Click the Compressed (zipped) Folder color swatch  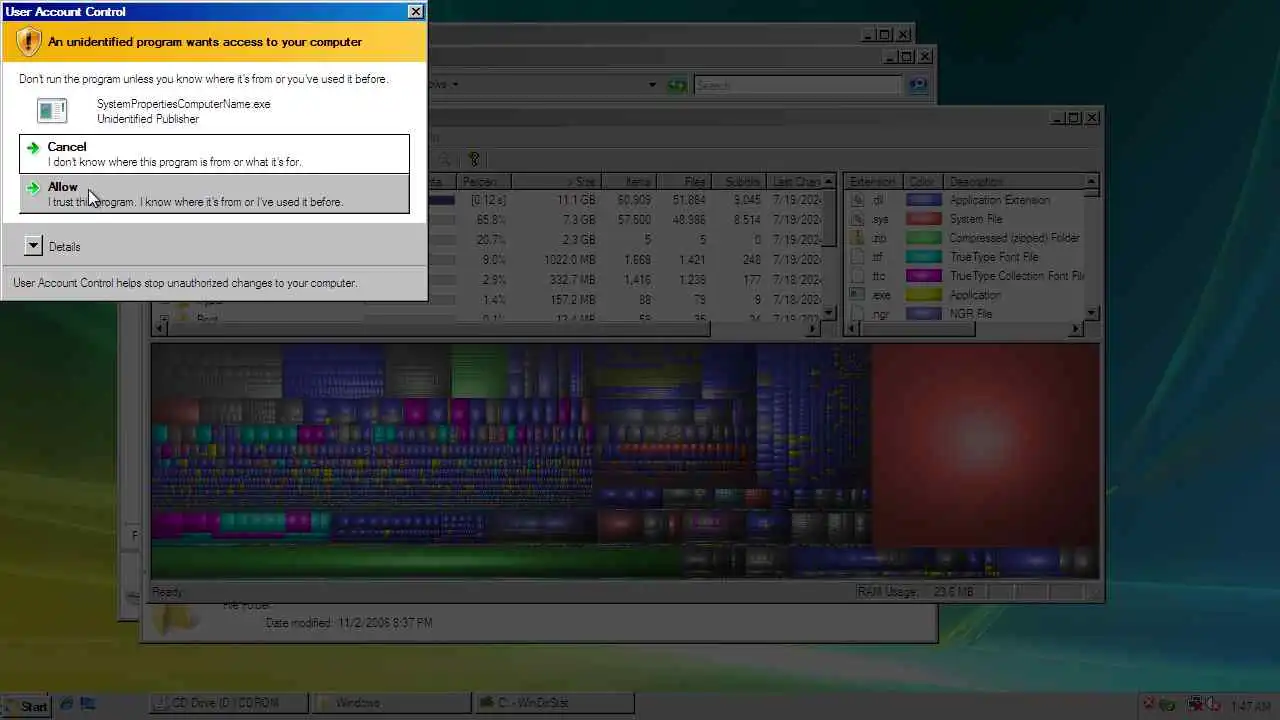924,238
